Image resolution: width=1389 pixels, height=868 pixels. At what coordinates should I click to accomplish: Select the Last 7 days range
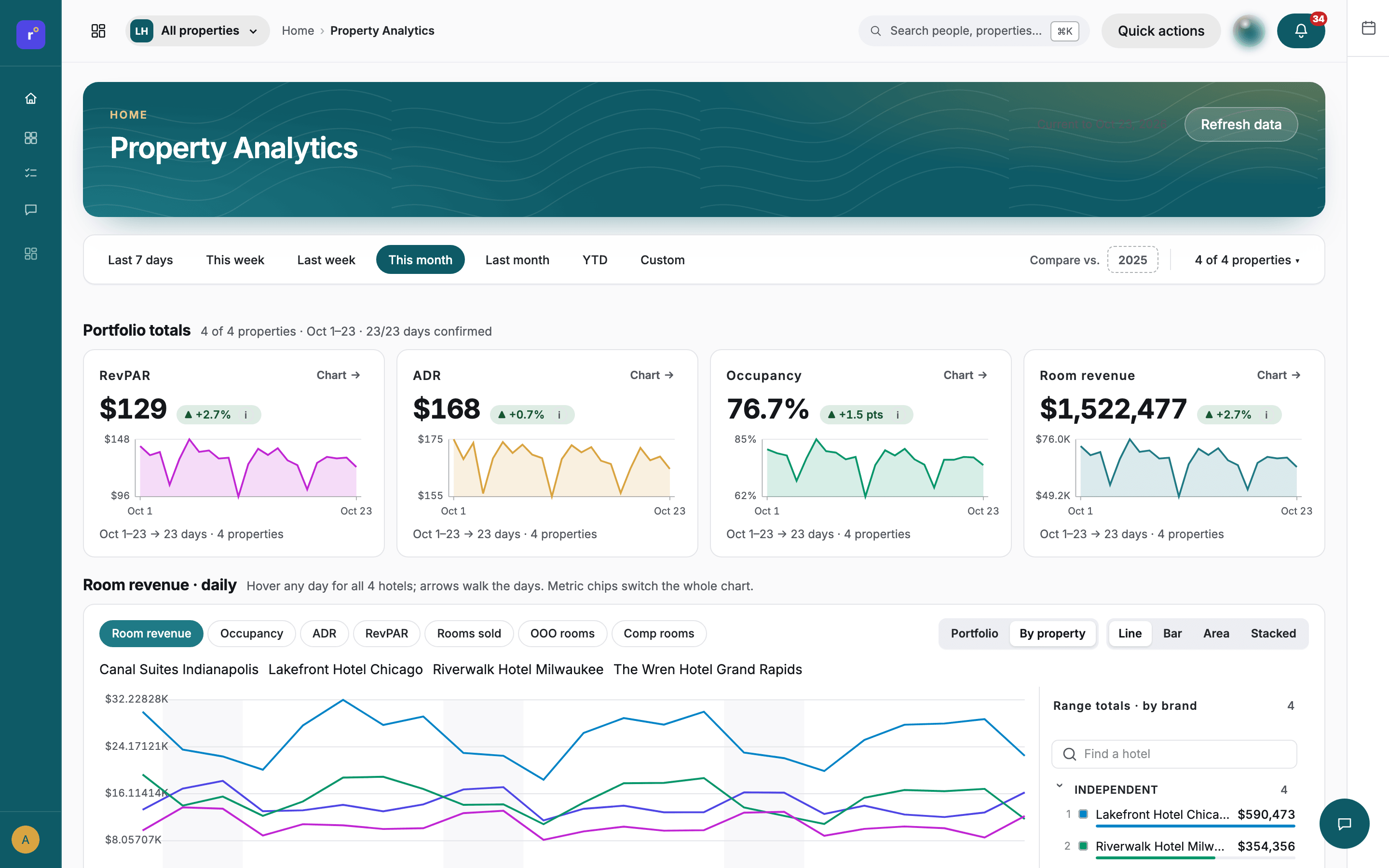(x=141, y=260)
